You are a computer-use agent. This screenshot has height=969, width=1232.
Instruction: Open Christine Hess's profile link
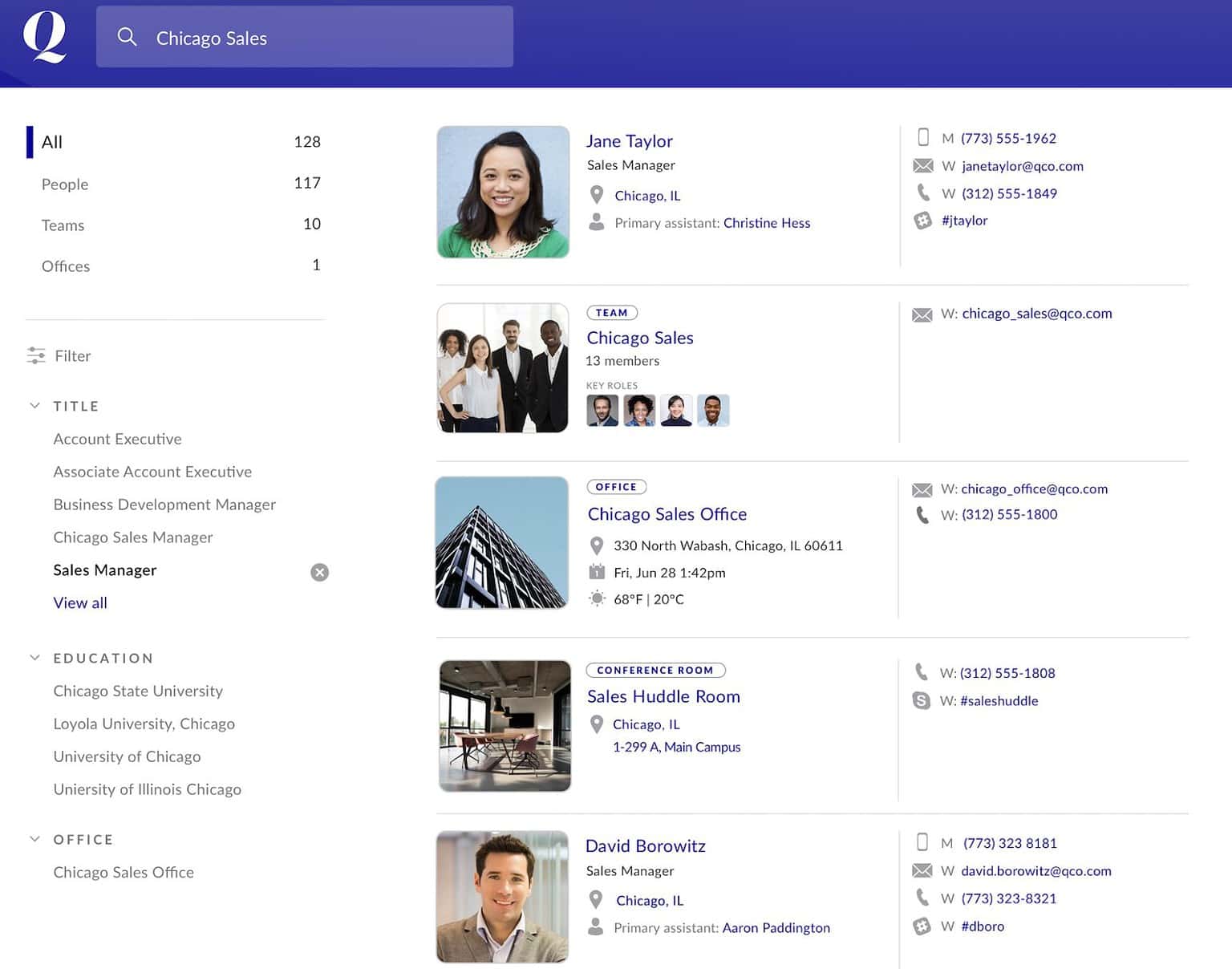767,223
